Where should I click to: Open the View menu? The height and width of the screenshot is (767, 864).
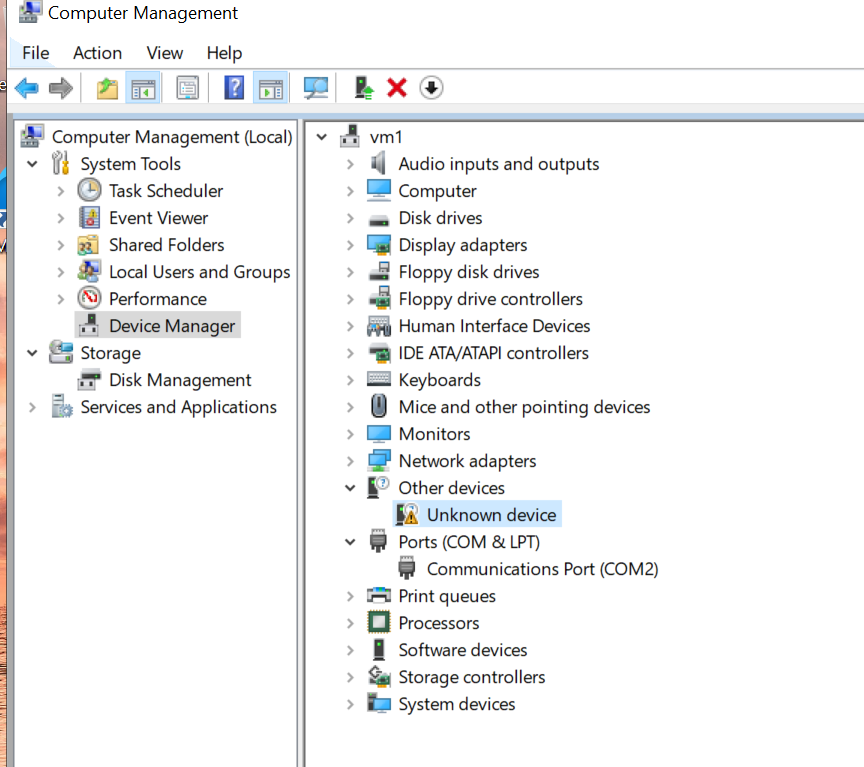(x=164, y=53)
